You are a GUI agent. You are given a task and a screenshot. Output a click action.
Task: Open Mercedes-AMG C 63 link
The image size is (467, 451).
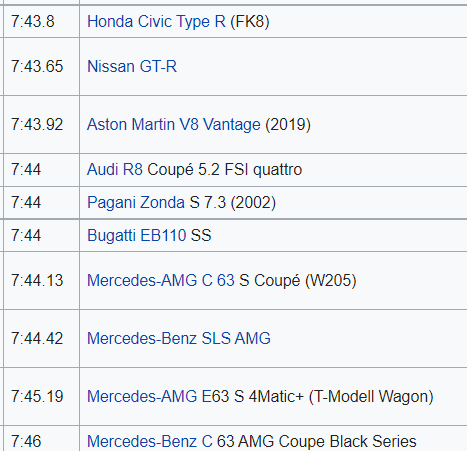coord(161,280)
